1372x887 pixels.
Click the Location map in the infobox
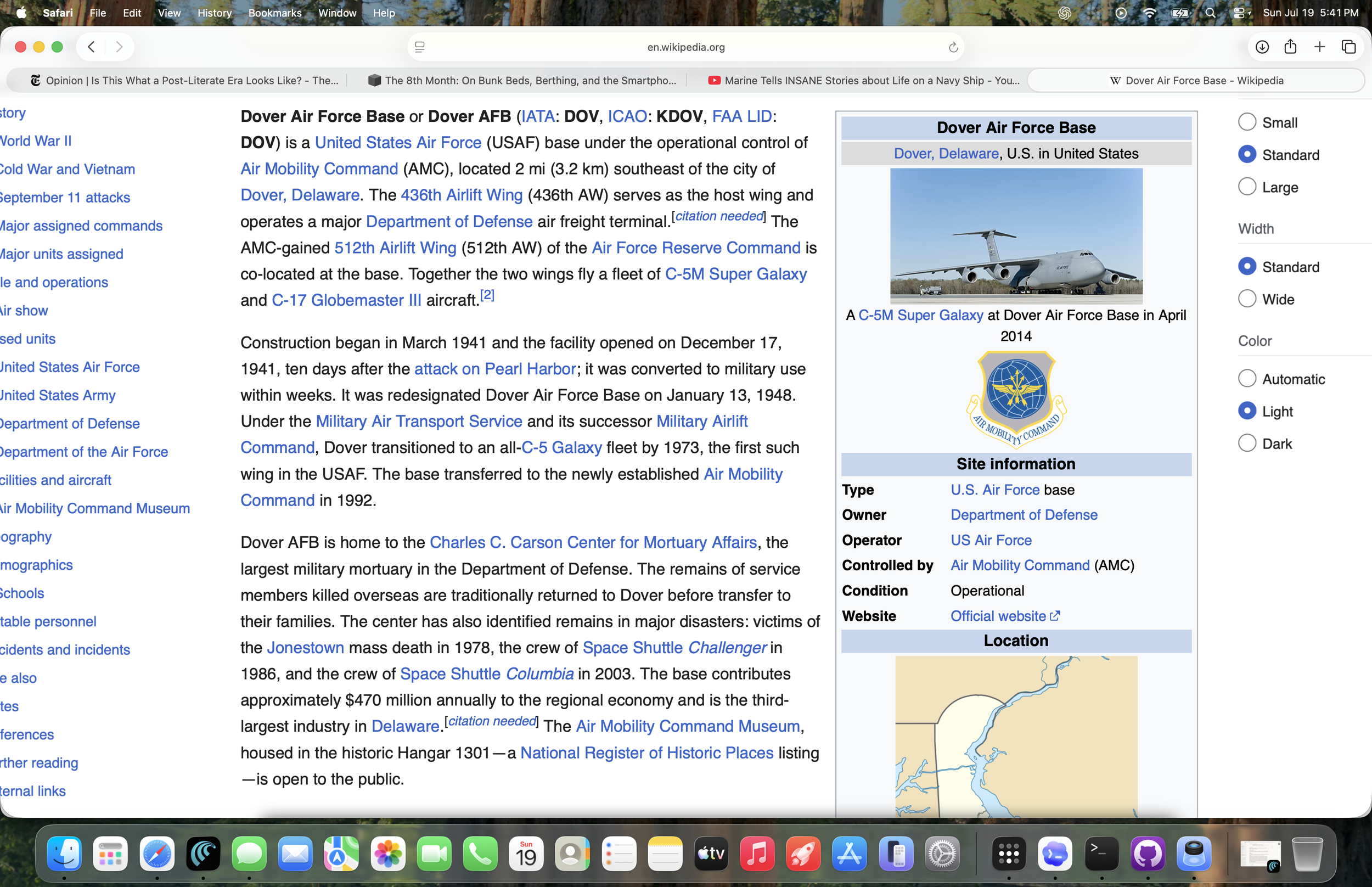(x=1016, y=737)
